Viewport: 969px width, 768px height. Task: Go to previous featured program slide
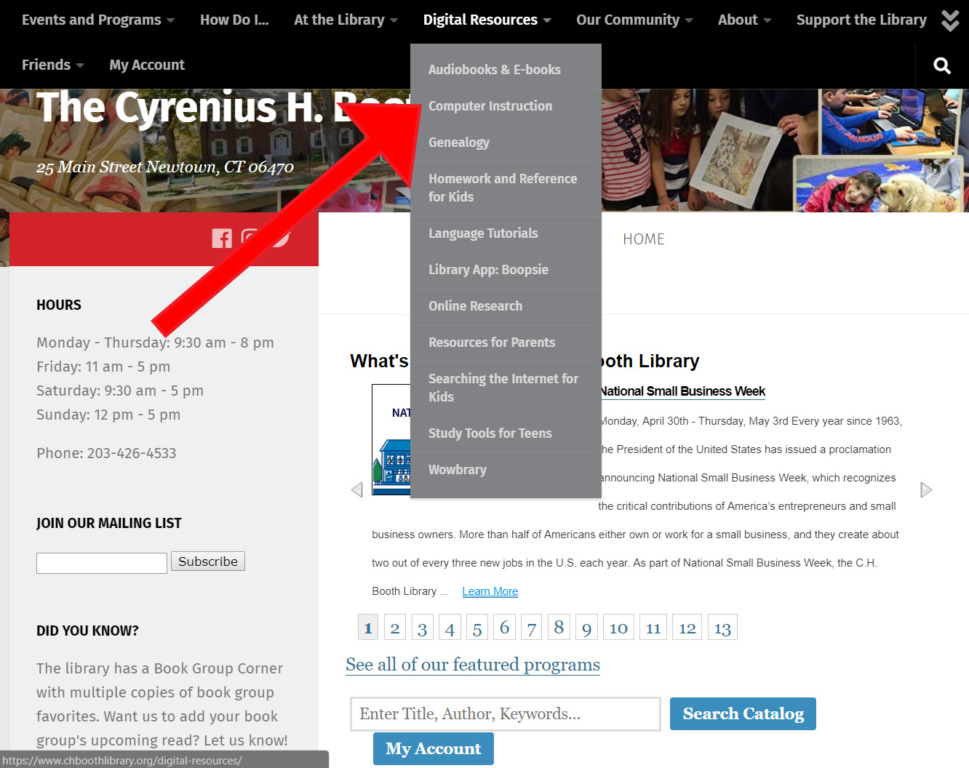click(357, 490)
